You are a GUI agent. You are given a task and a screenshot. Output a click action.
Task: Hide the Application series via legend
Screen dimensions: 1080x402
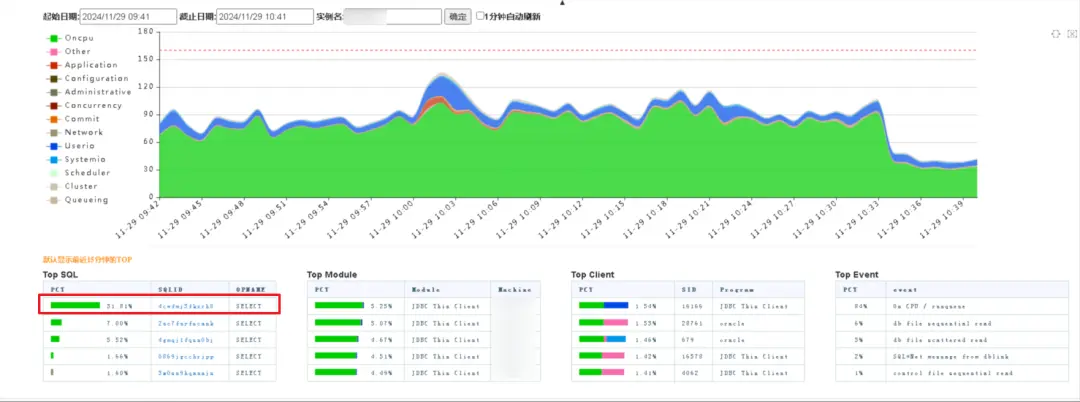[x=81, y=65]
